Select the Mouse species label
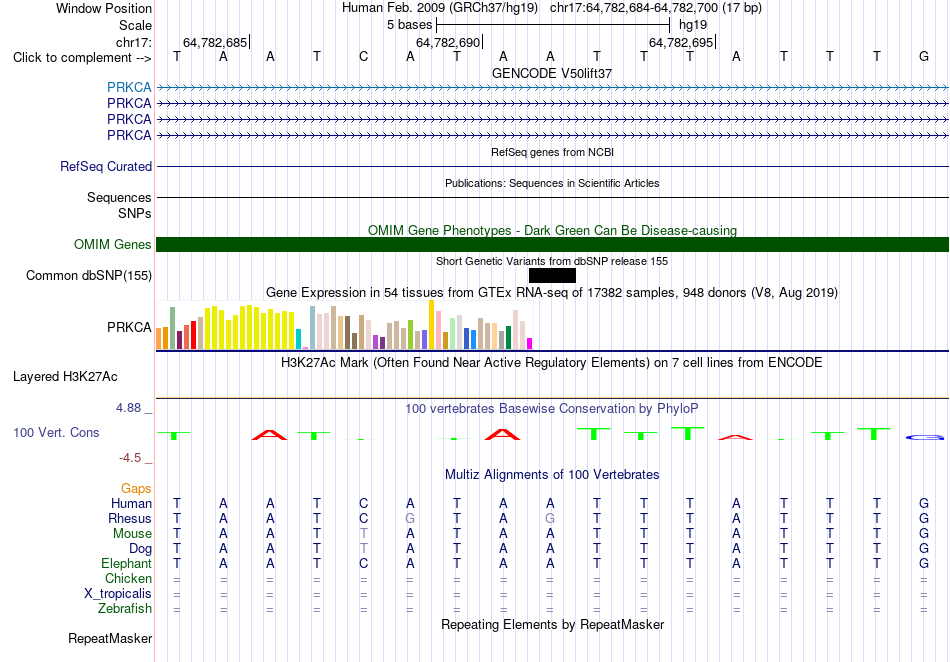950x662 pixels. [x=132, y=534]
